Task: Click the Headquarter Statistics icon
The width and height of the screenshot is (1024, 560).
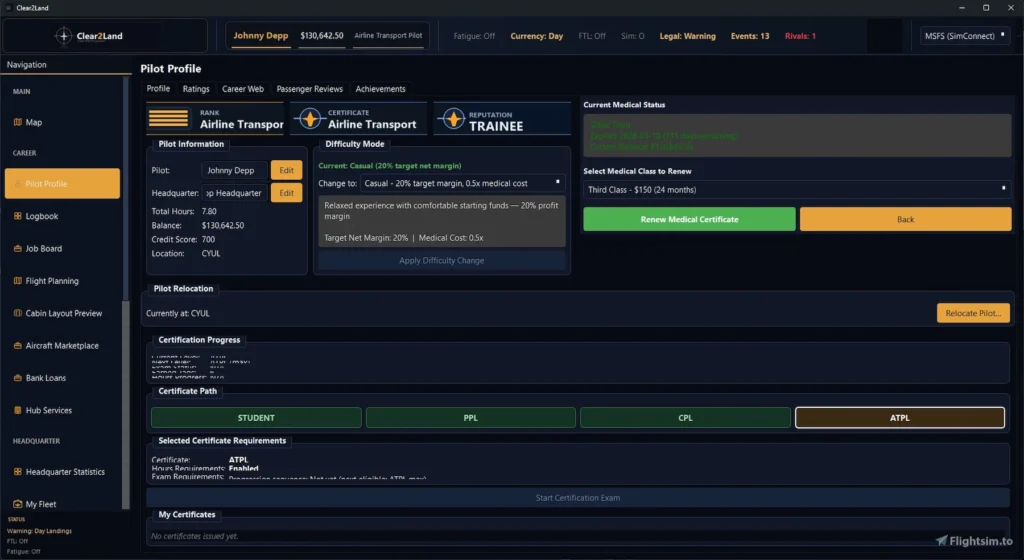Action: 17,472
